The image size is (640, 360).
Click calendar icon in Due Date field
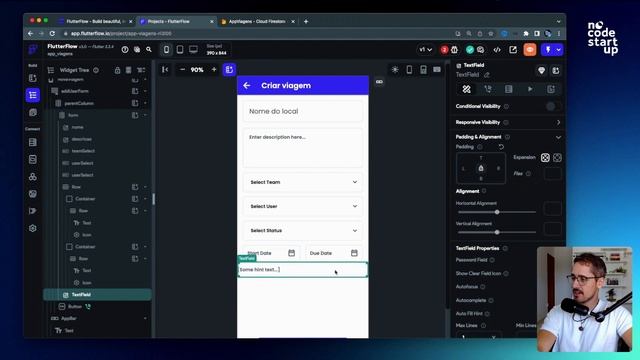point(354,253)
